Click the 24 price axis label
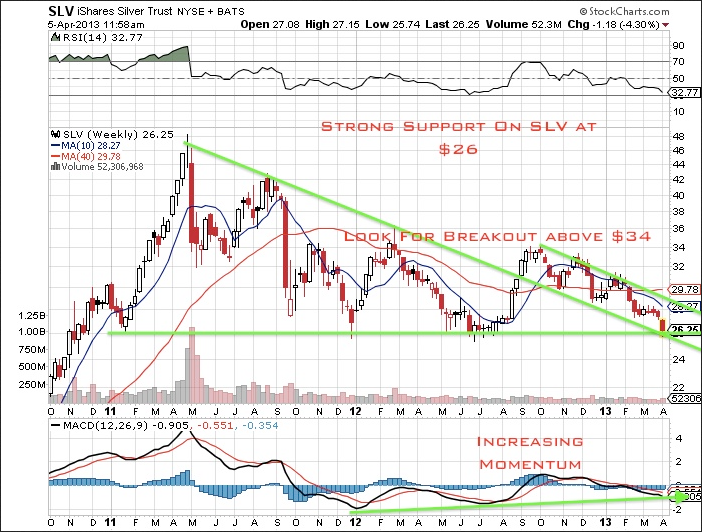This screenshot has height=532, width=702. click(679, 360)
